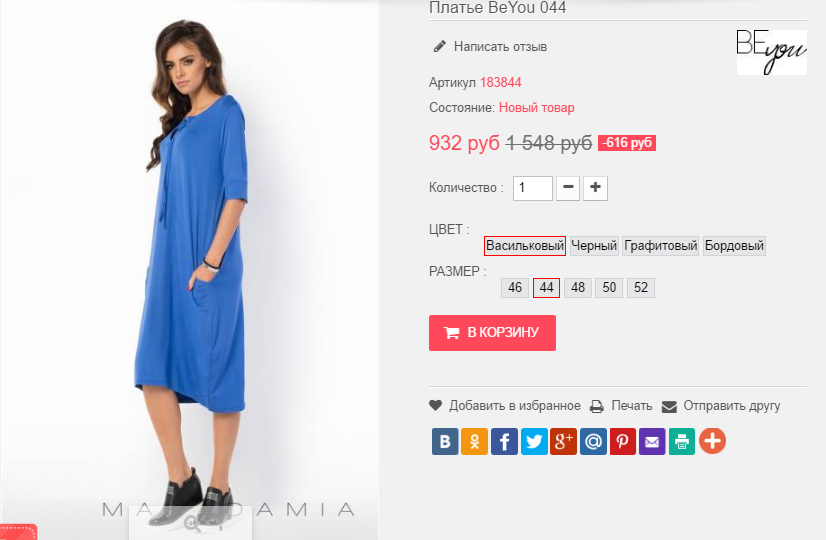Click the quantity input field
The width and height of the screenshot is (826, 540).
[x=533, y=188]
